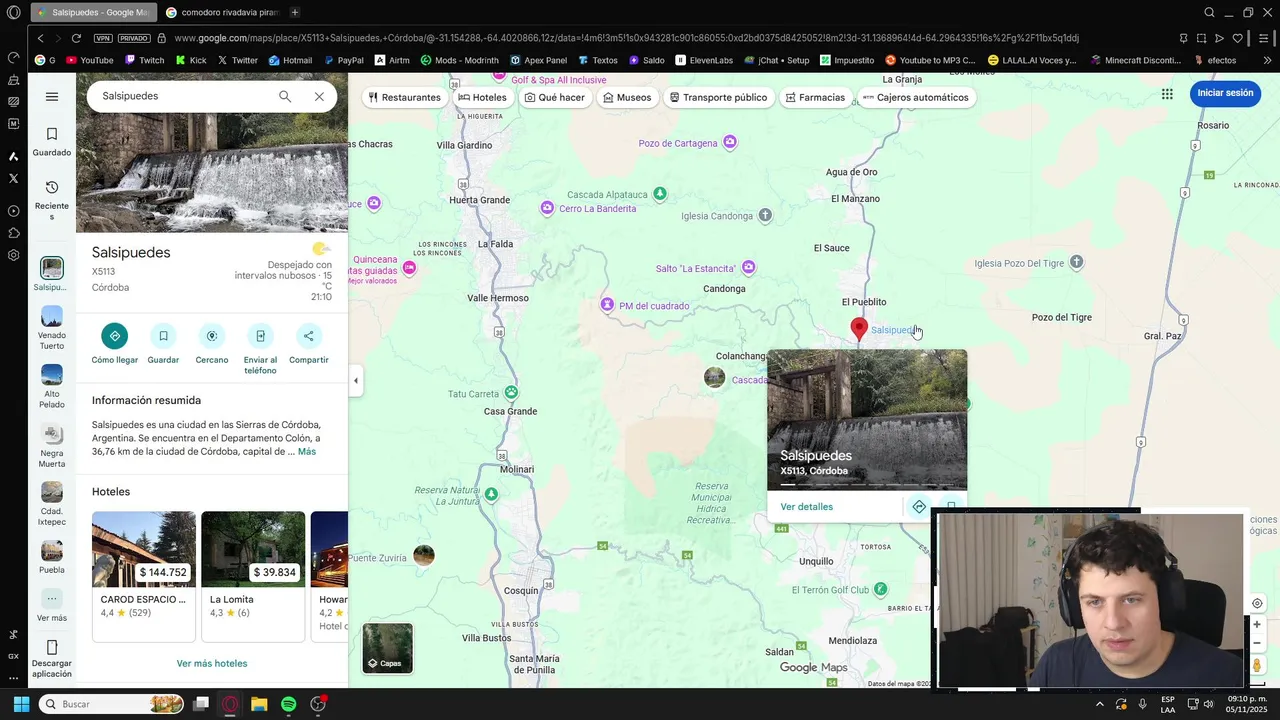Viewport: 1280px width, 720px height.
Task: Select Negra Muerta recent place
Action: pyautogui.click(x=52, y=446)
